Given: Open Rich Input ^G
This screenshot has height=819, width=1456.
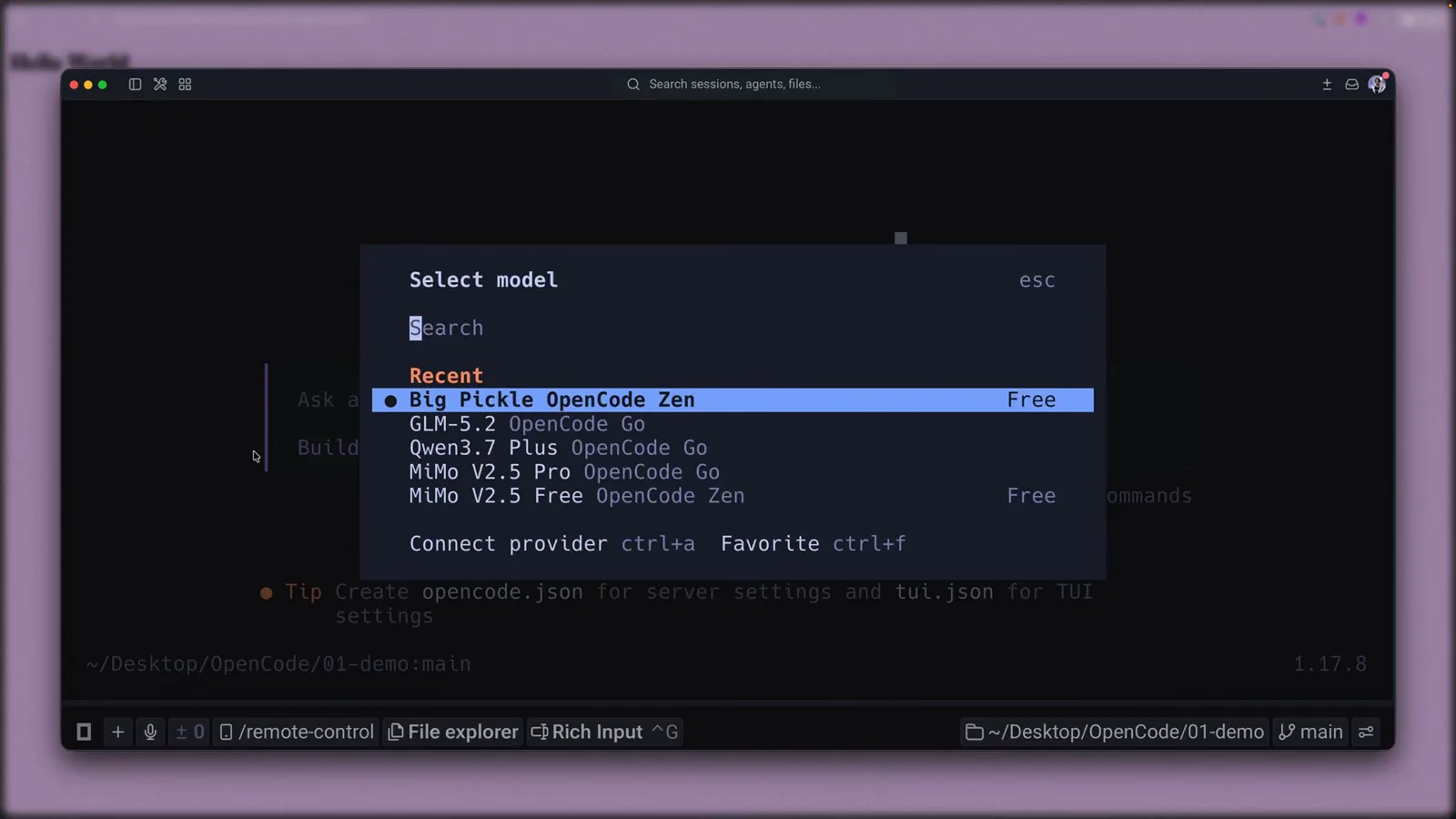Looking at the screenshot, I should click(605, 732).
